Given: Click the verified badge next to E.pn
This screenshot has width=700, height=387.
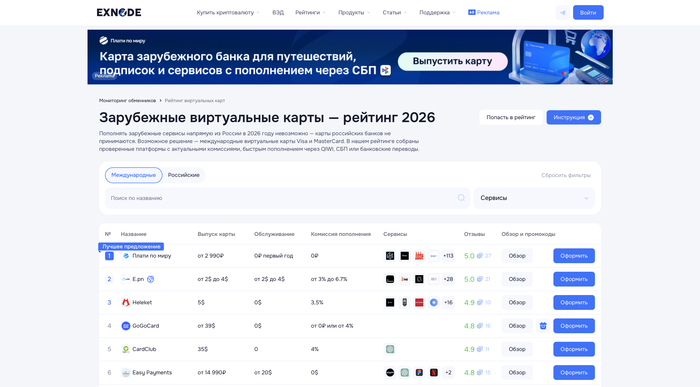Looking at the screenshot, I should tap(150, 279).
